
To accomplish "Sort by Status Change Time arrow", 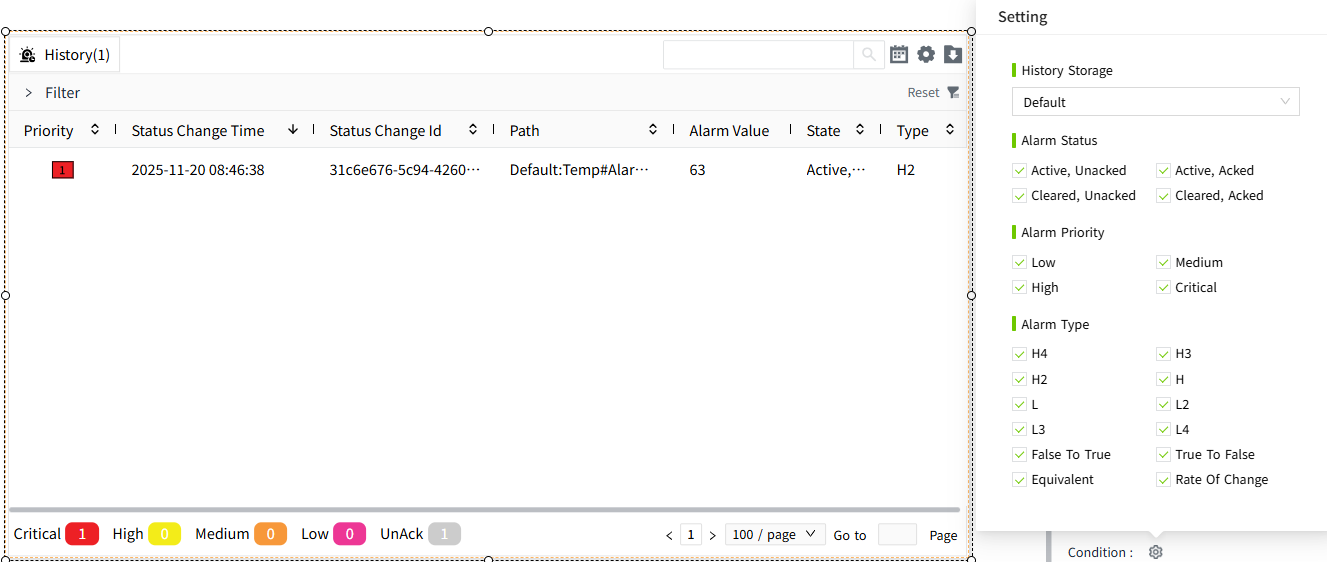I will [x=293, y=130].
